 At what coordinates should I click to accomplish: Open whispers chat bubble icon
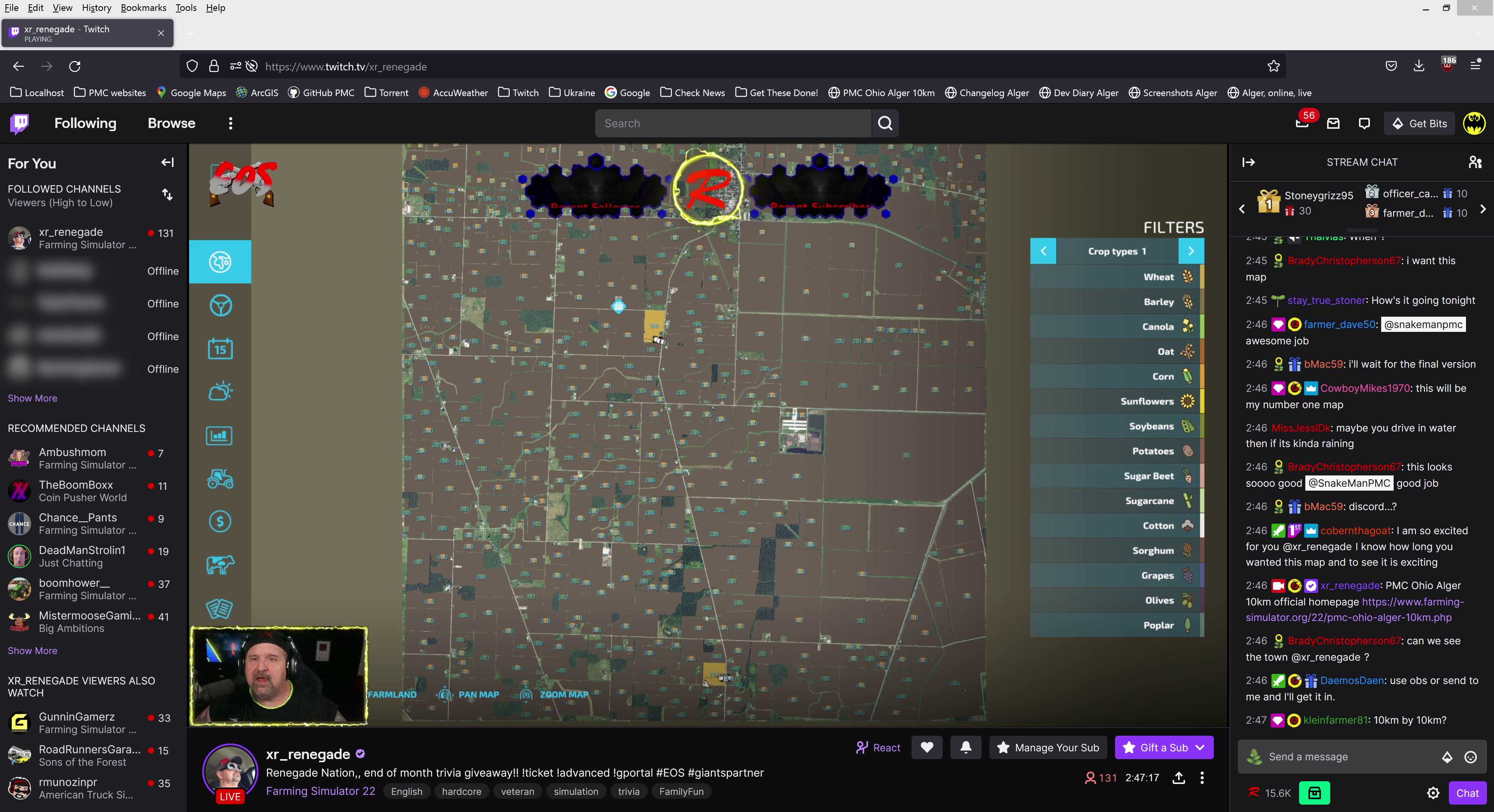(x=1364, y=124)
